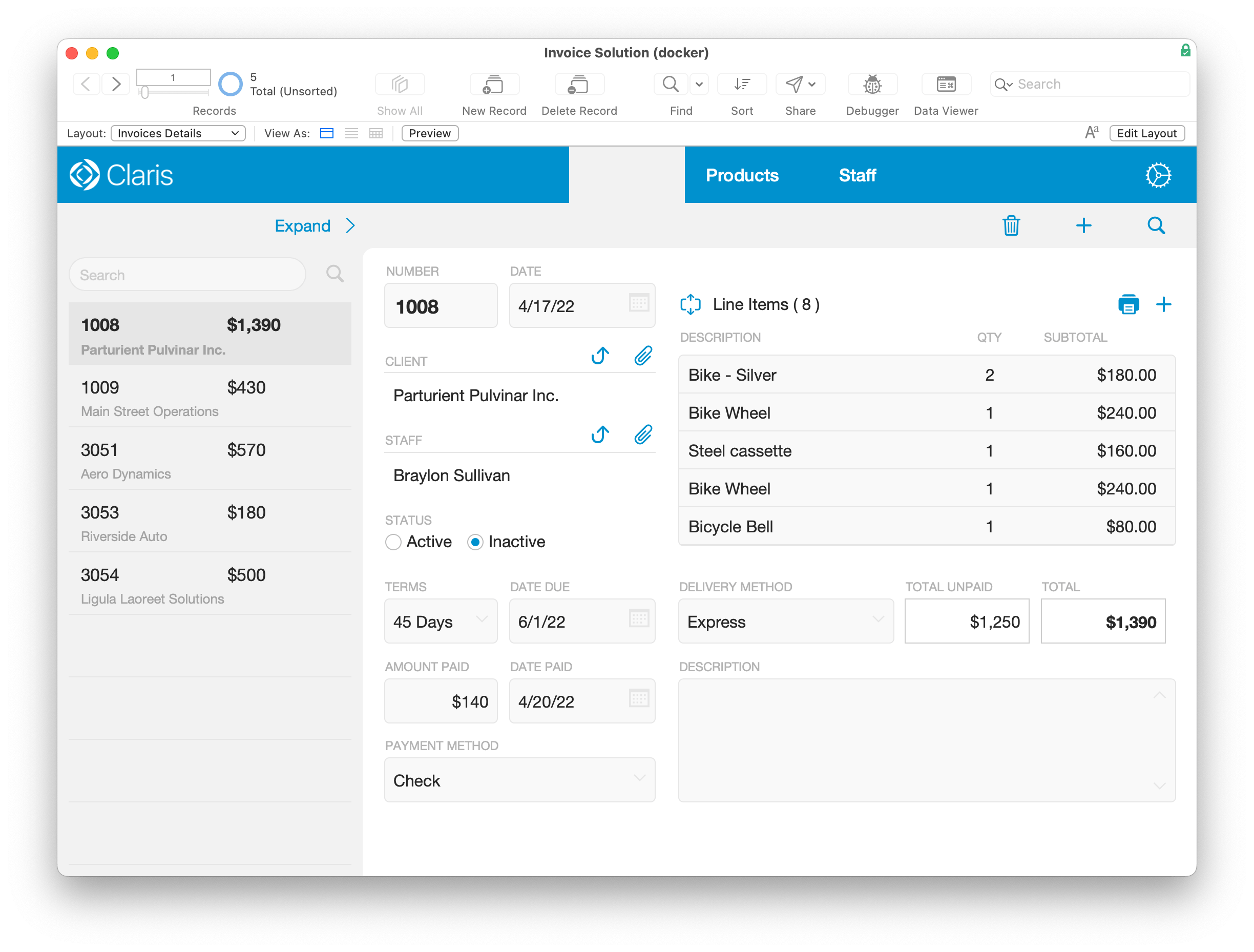Open the Staff tab
Viewport: 1254px width, 952px height.
[856, 175]
